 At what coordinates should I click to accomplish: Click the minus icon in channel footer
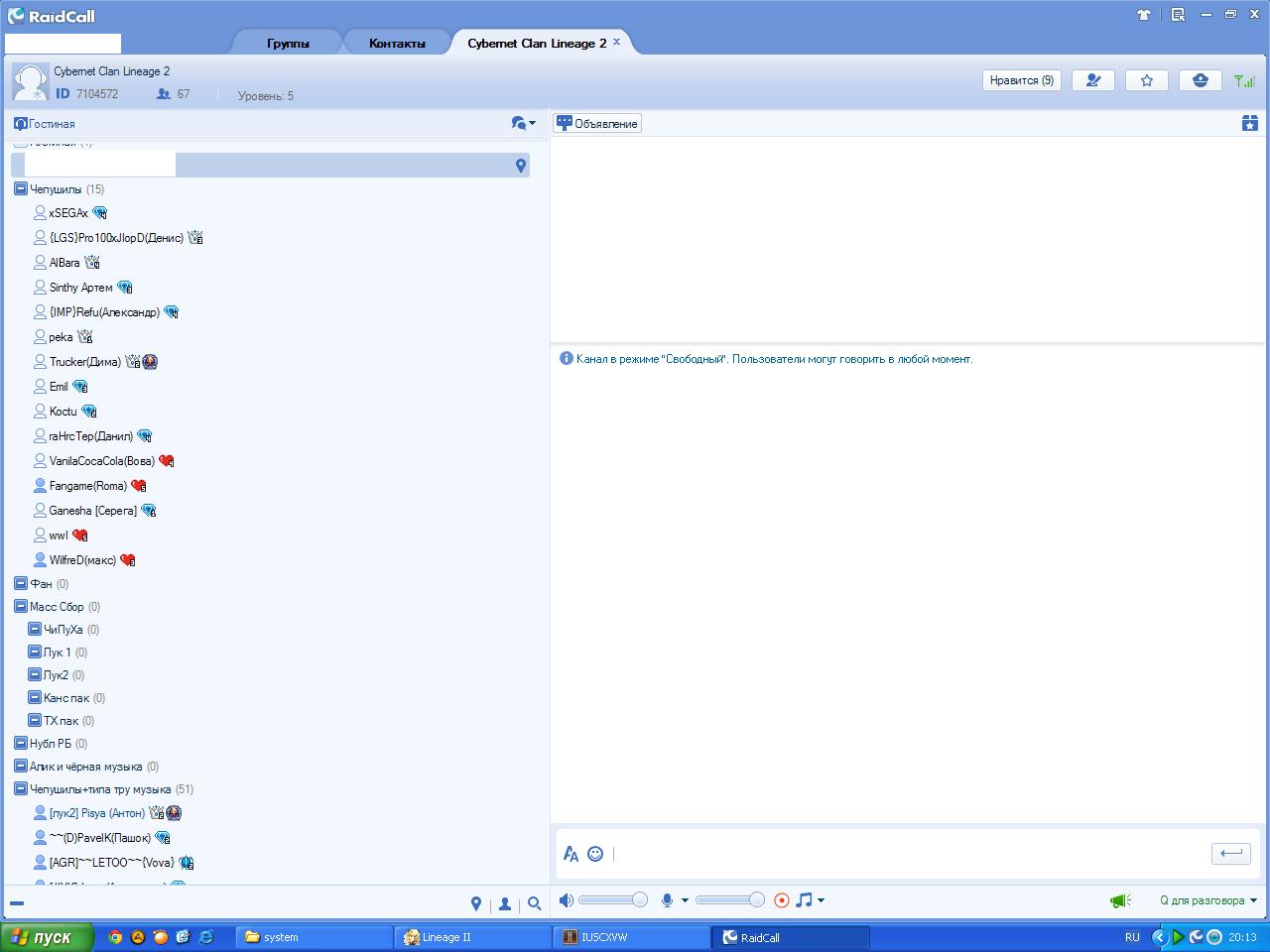point(17,903)
